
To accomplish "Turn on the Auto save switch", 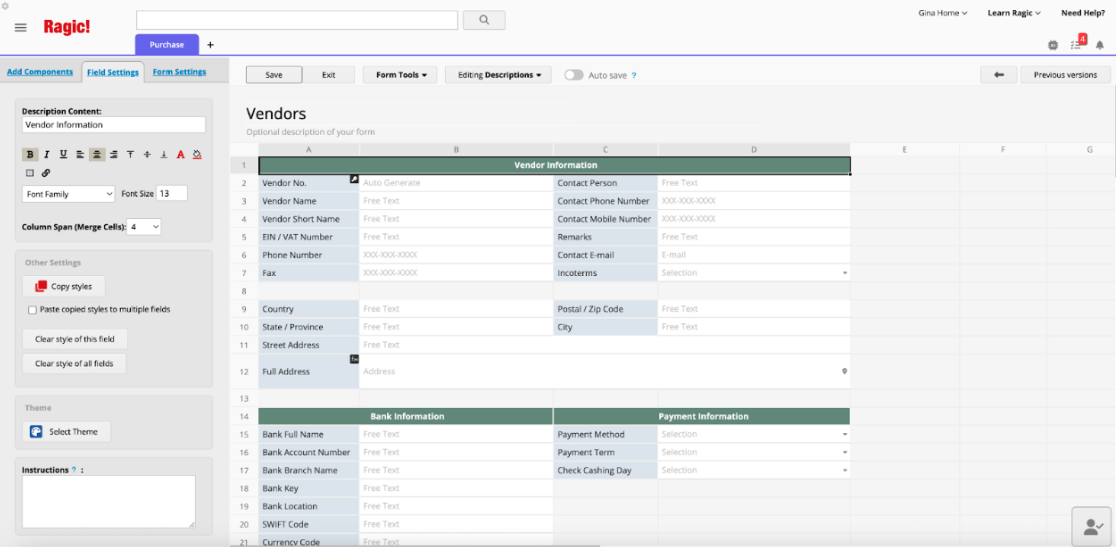I will 574,75.
